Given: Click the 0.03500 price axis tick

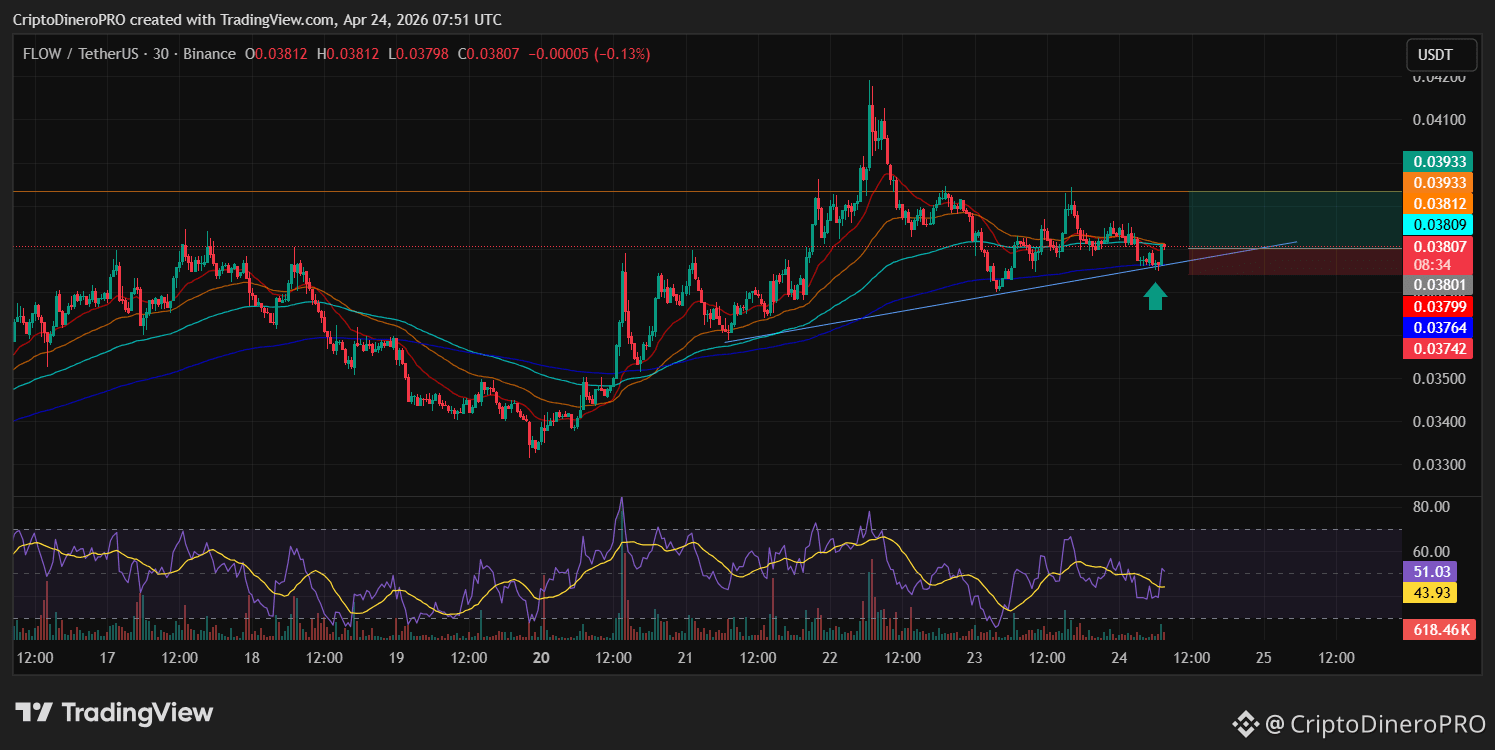Looking at the screenshot, I should pos(1439,379).
